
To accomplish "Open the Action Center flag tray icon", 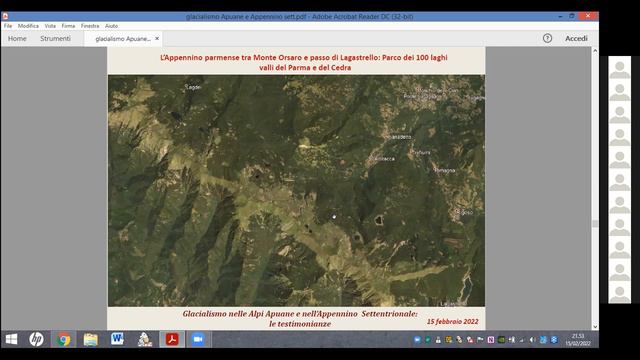I will [480, 340].
